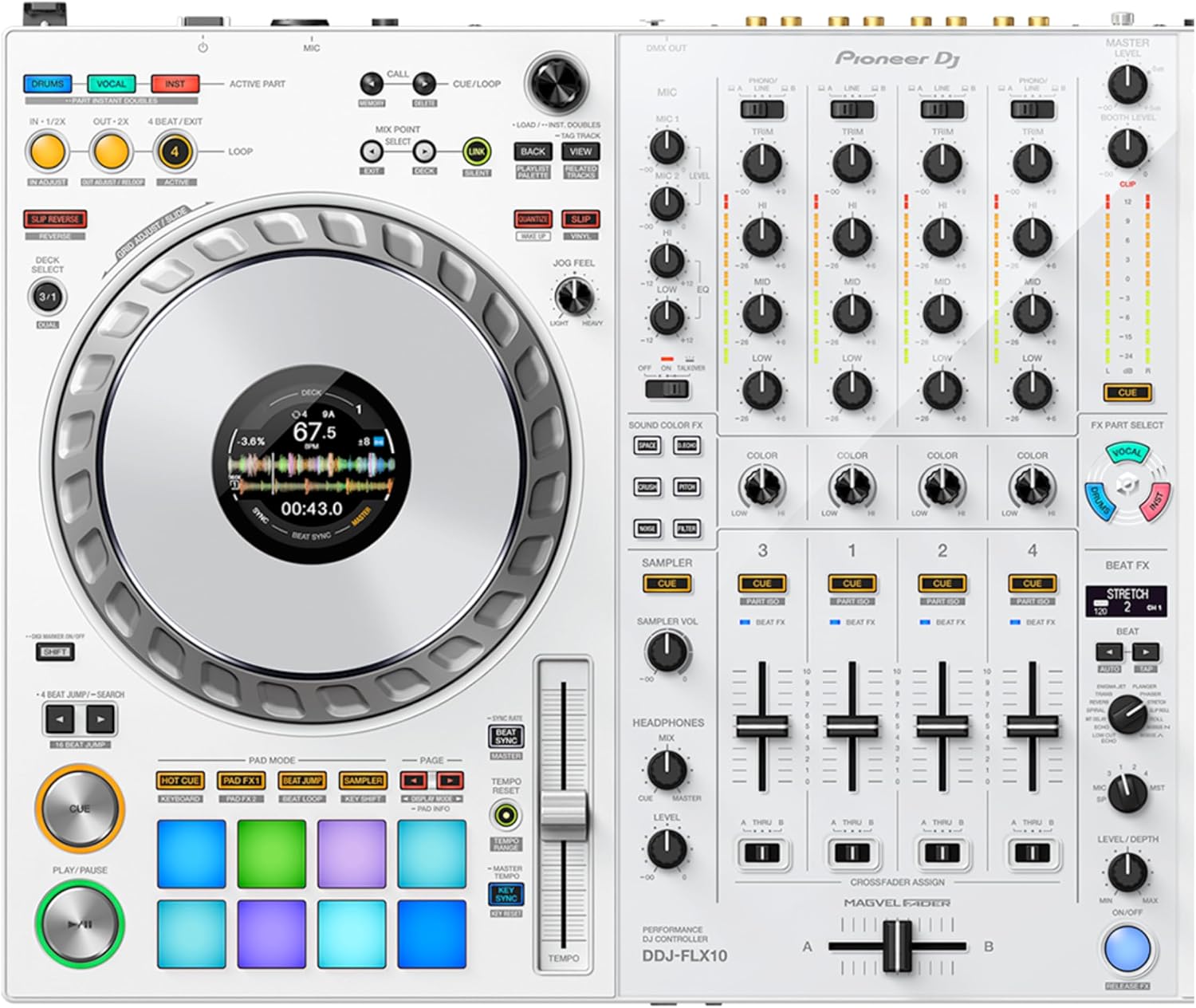Toggle the SLIP REVERSE button

[55, 219]
